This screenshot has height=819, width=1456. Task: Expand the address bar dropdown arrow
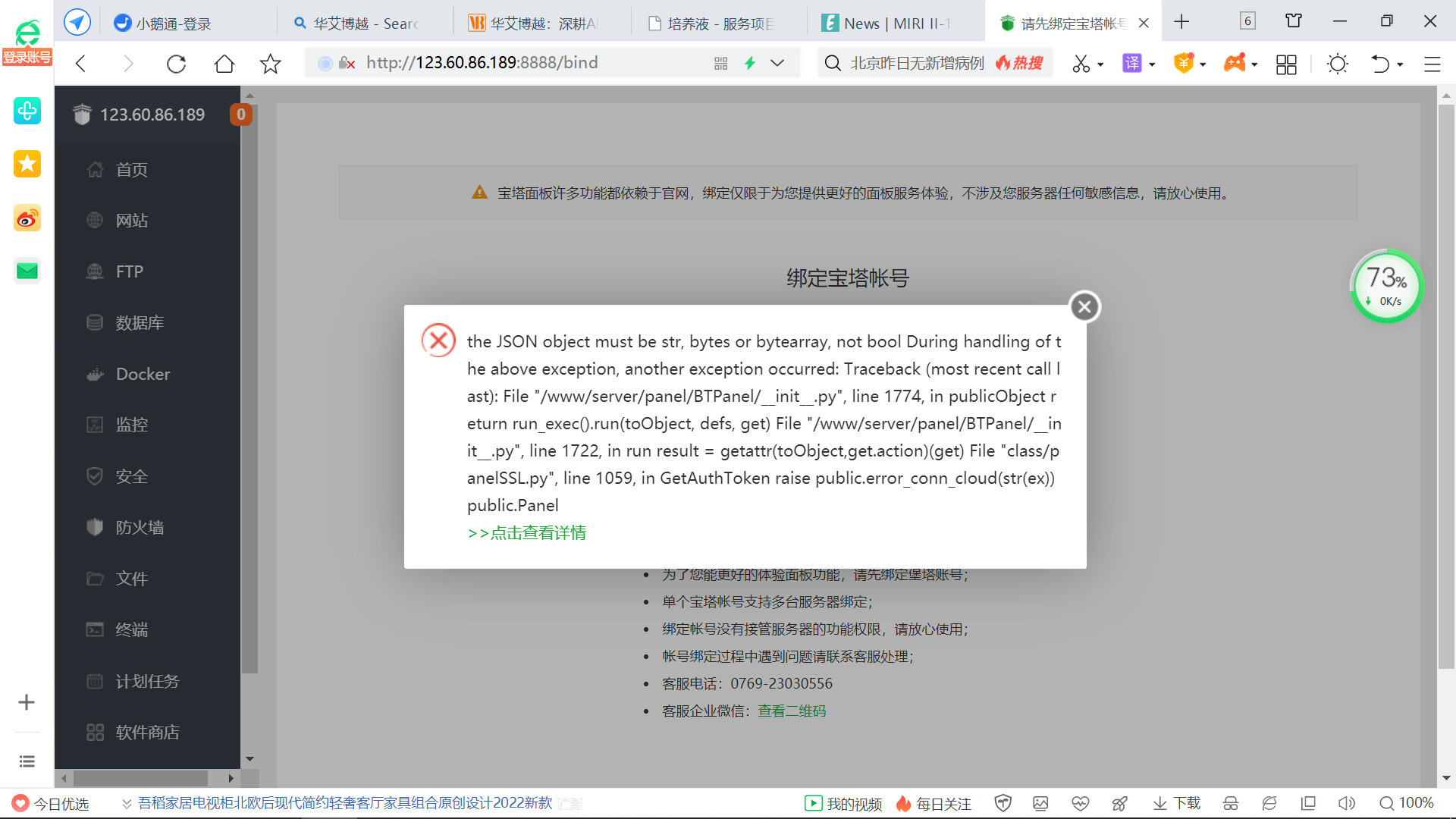(x=777, y=63)
